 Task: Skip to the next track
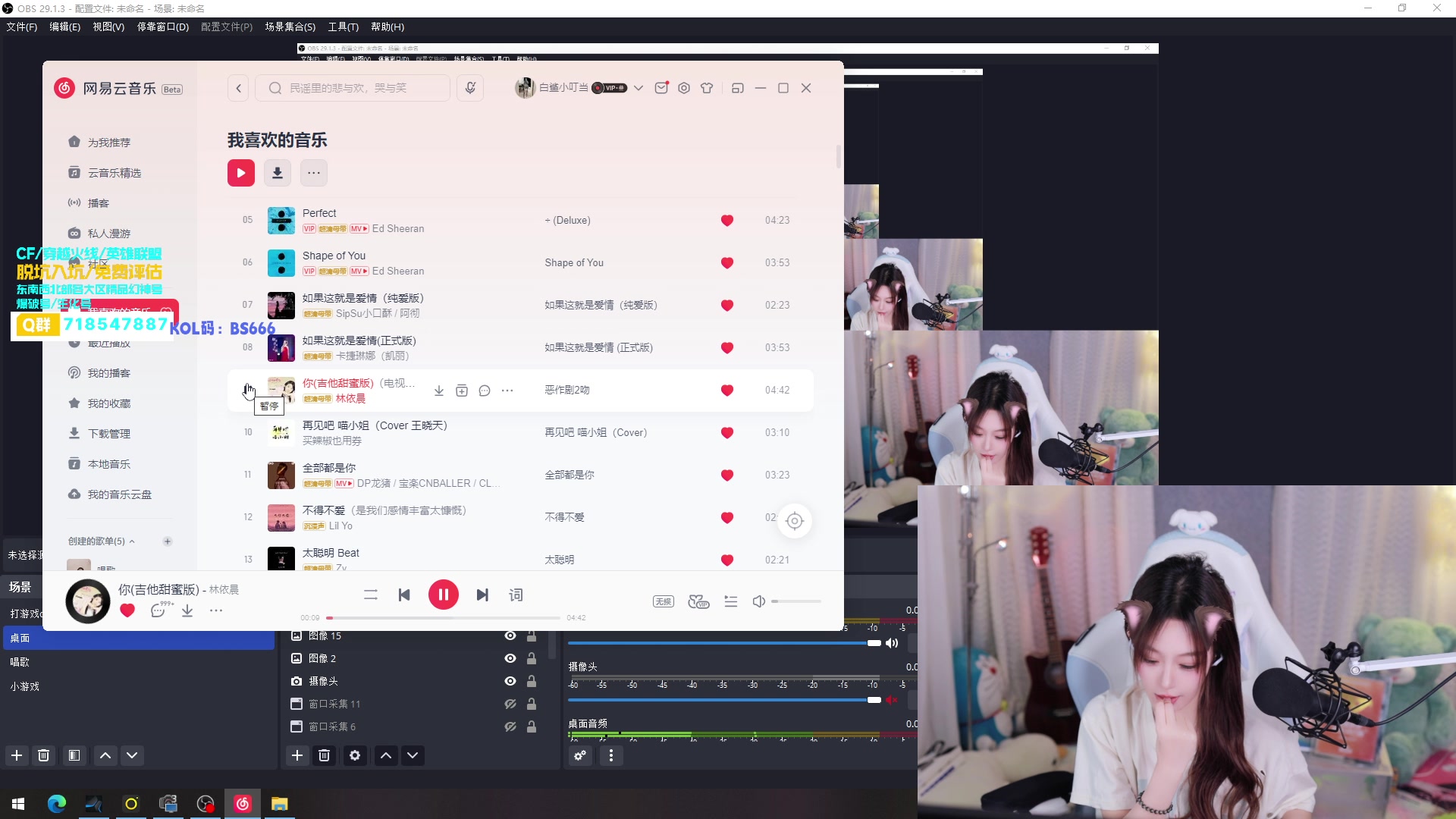click(482, 595)
